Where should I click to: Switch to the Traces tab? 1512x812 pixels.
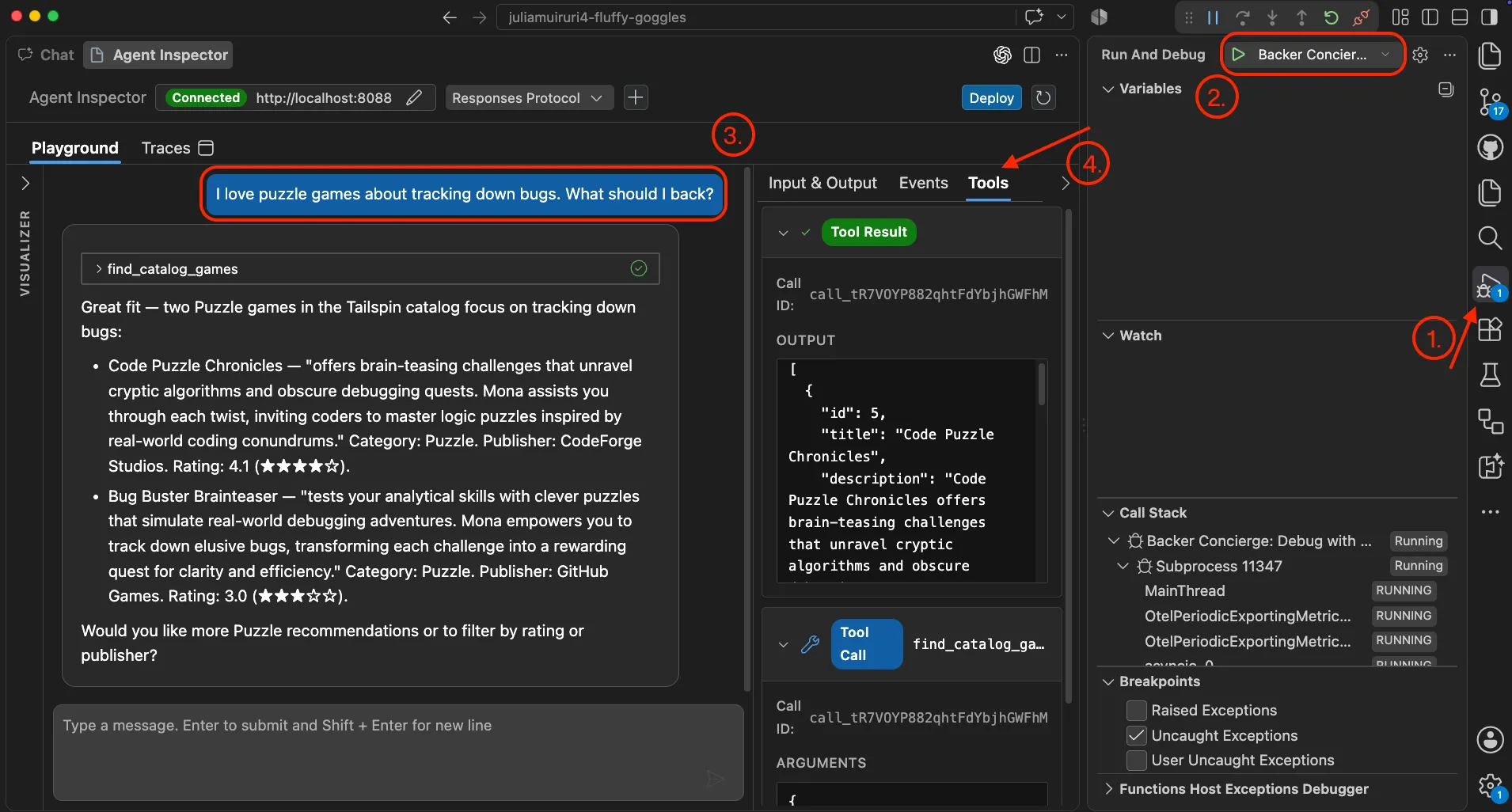click(x=177, y=148)
